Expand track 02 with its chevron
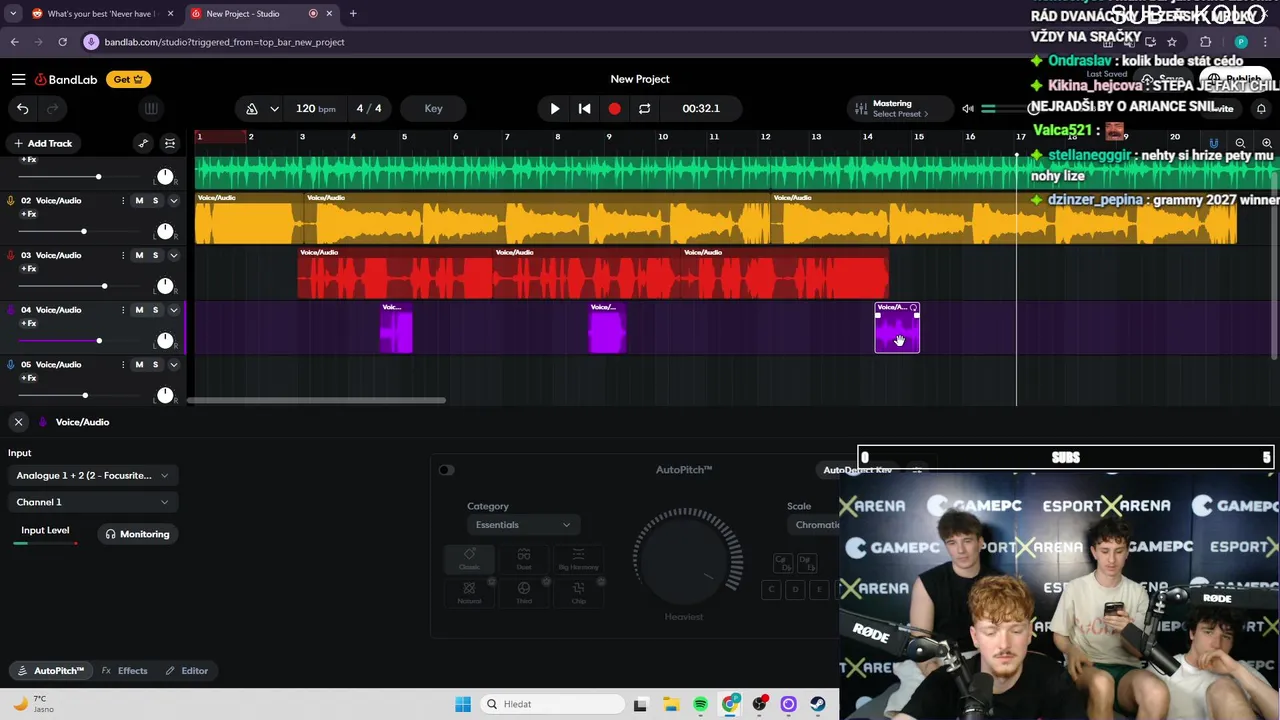Image resolution: width=1280 pixels, height=720 pixels. coord(173,200)
